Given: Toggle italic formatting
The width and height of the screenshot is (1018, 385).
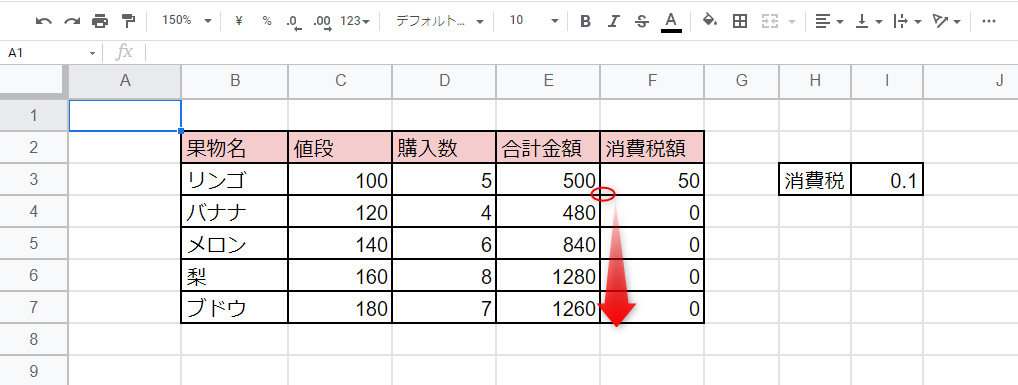Looking at the screenshot, I should click(x=614, y=21).
